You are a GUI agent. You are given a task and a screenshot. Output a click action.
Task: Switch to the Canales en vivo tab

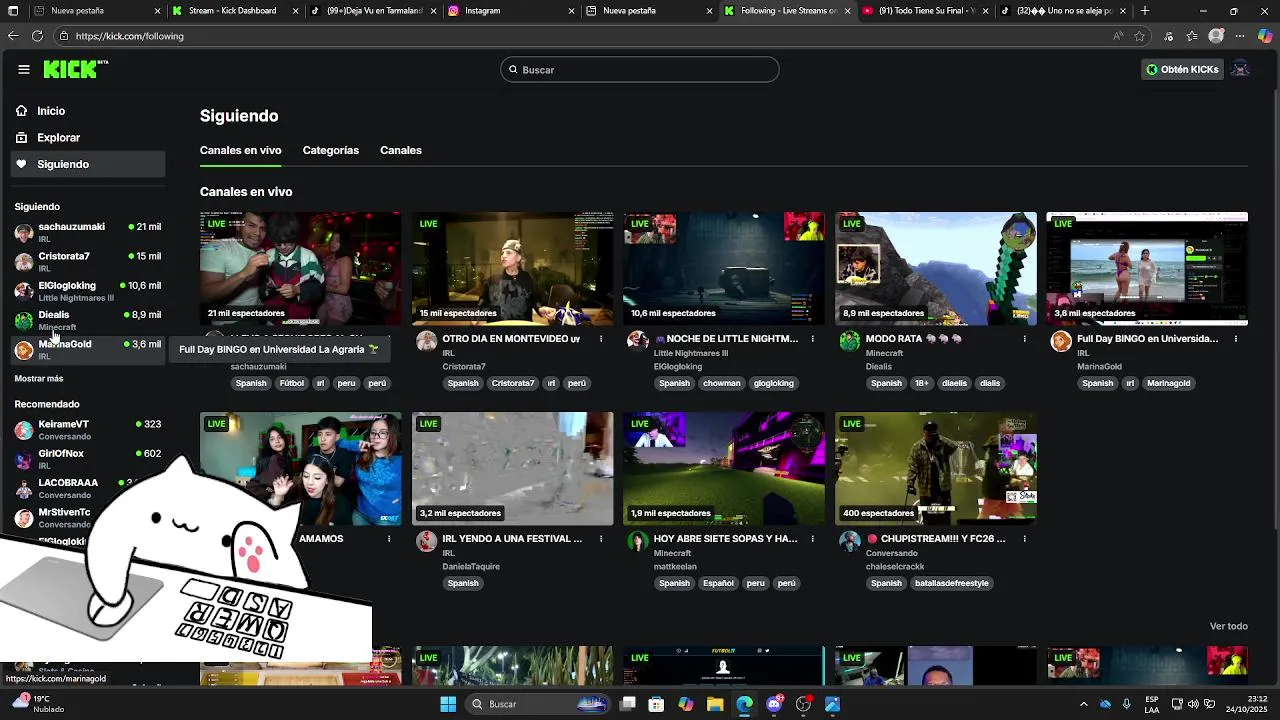(x=240, y=150)
